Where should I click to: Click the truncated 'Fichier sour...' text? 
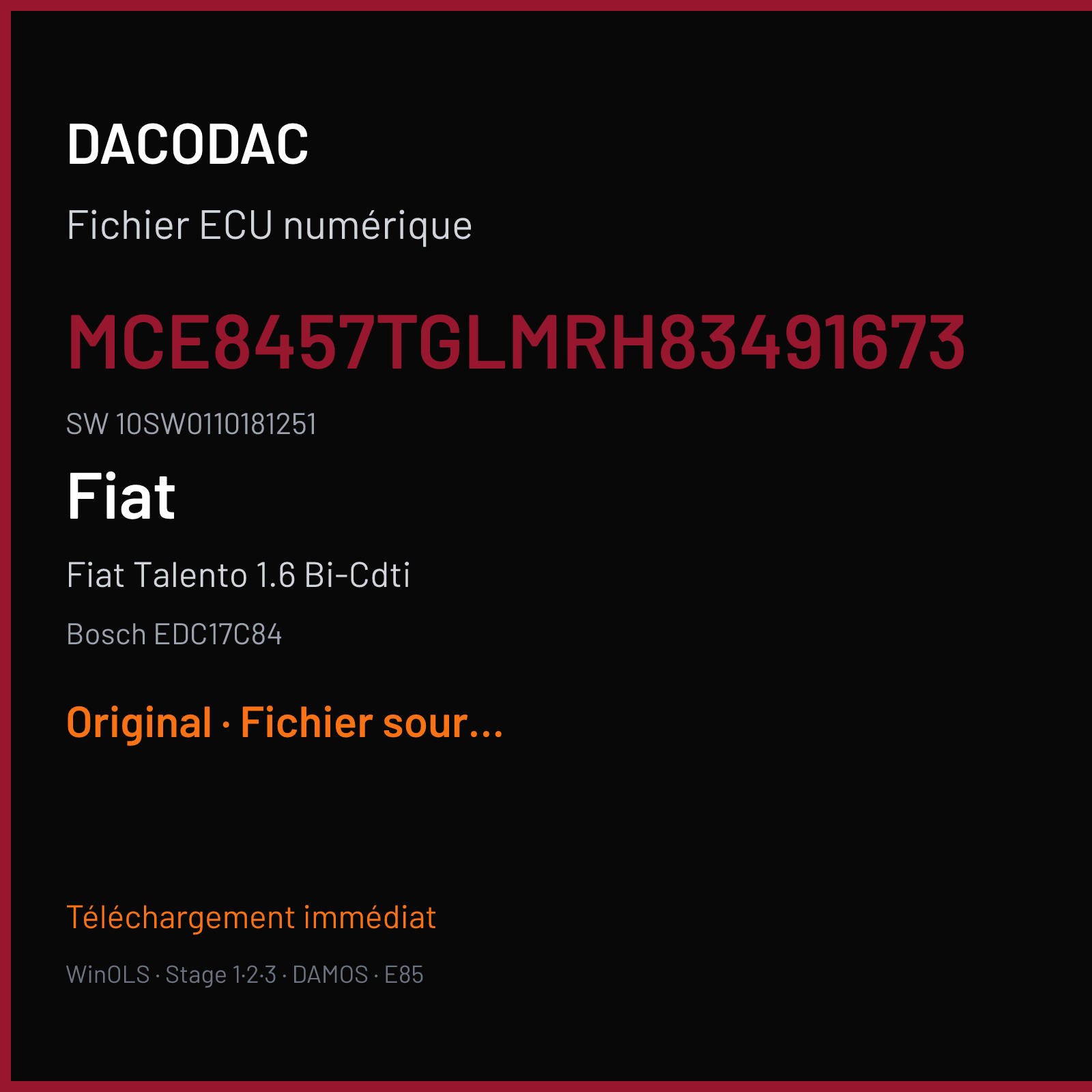coord(372,723)
